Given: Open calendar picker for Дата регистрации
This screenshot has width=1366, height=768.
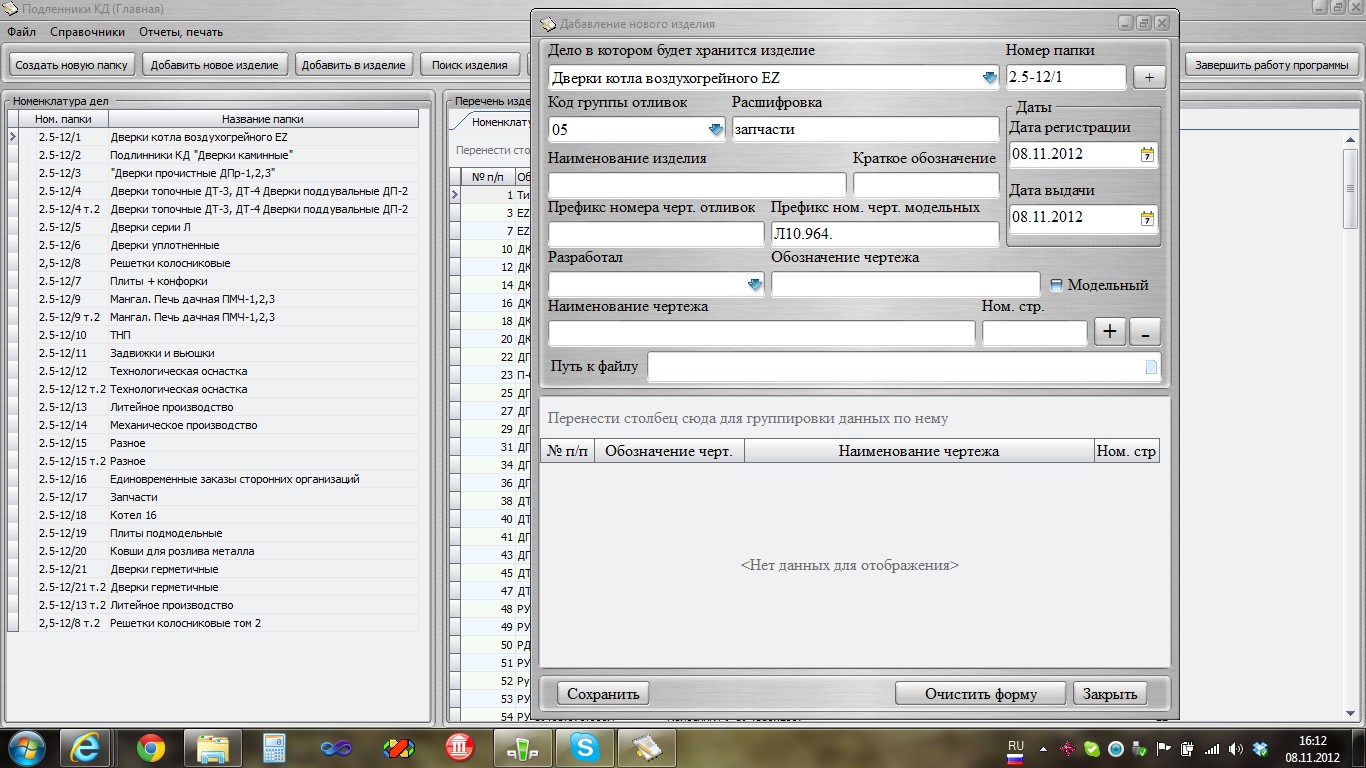Looking at the screenshot, I should [x=1147, y=154].
